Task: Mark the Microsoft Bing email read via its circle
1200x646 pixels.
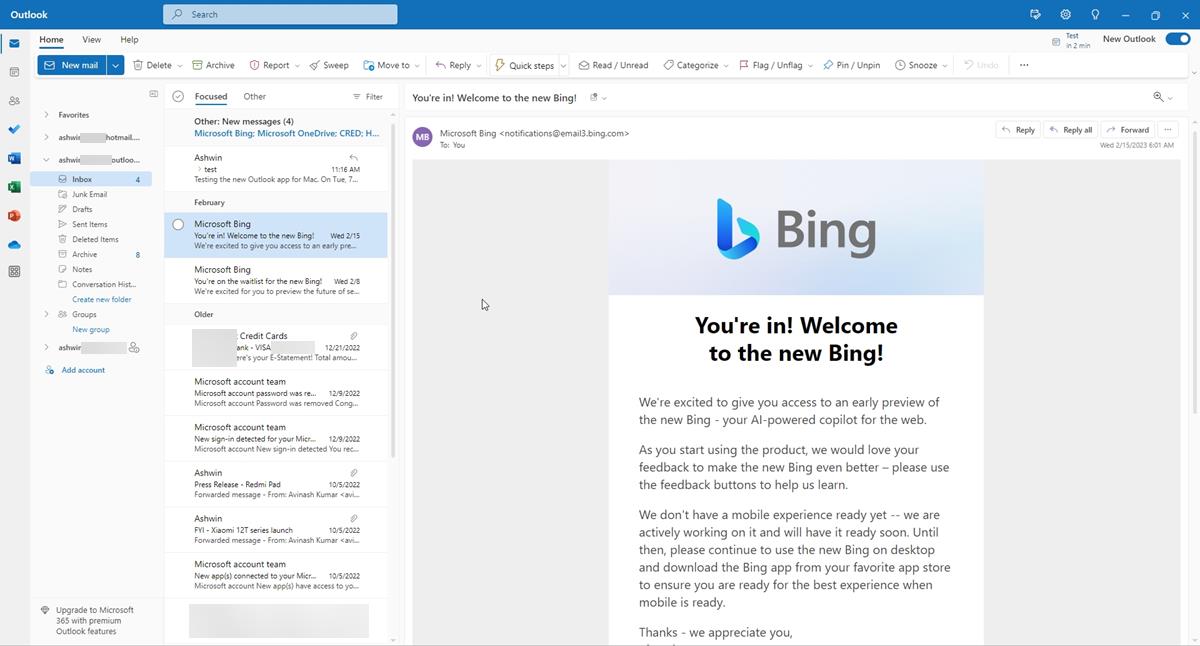Action: 178,224
